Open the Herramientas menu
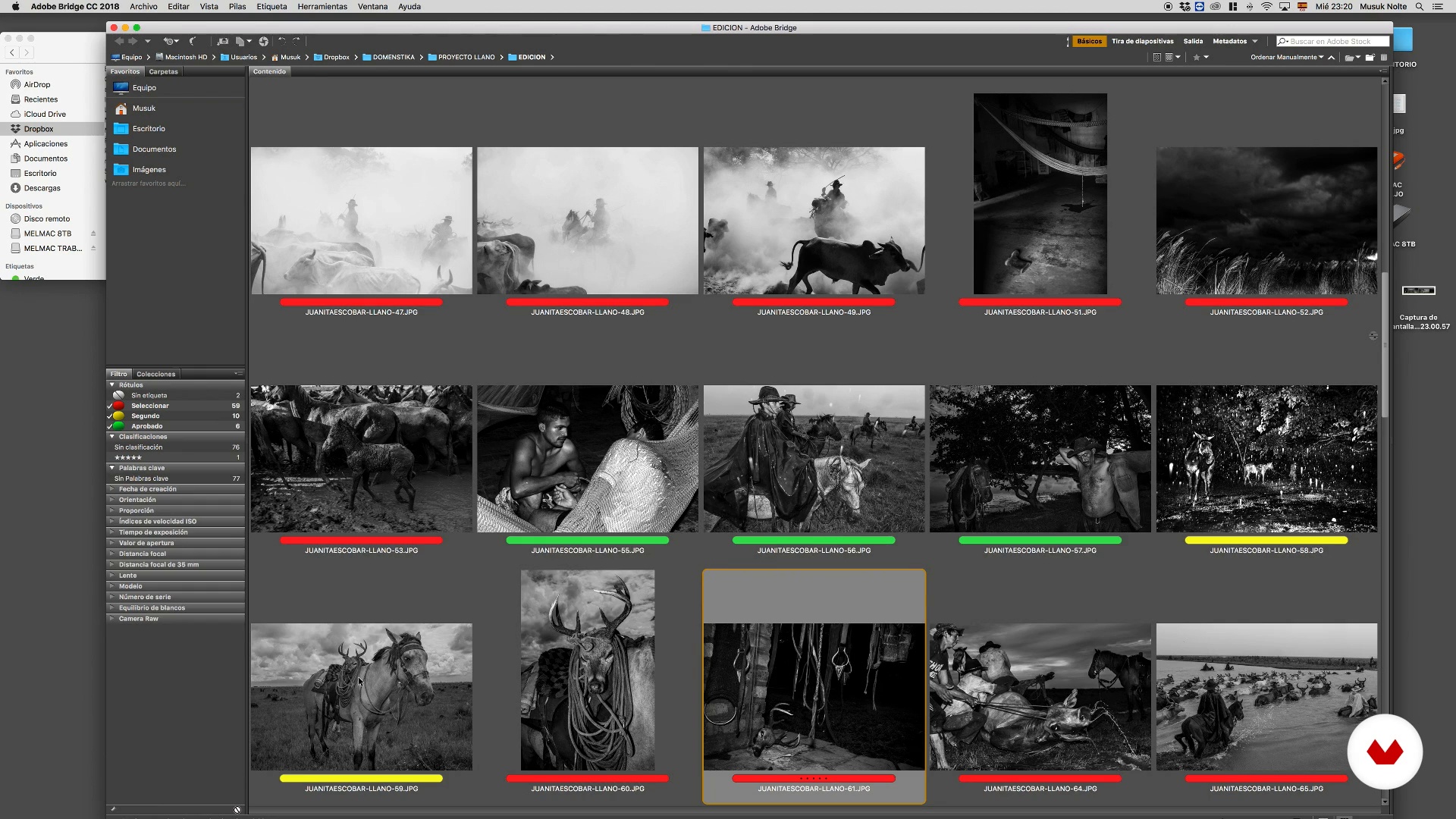The height and width of the screenshot is (819, 1456). pyautogui.click(x=322, y=6)
